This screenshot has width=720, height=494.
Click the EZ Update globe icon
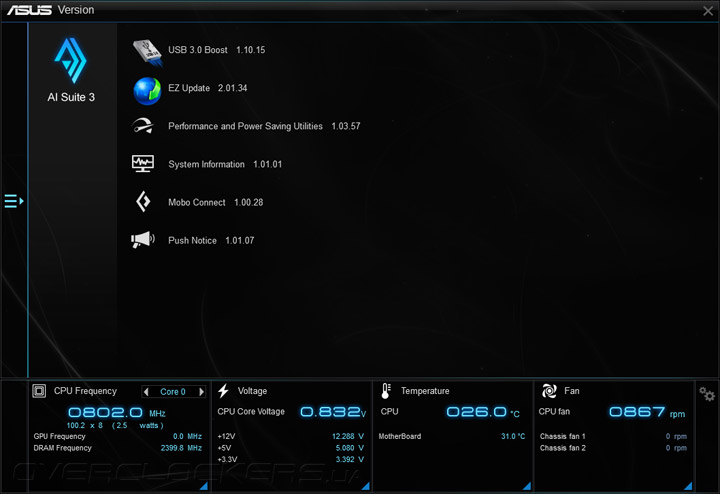coord(147,91)
